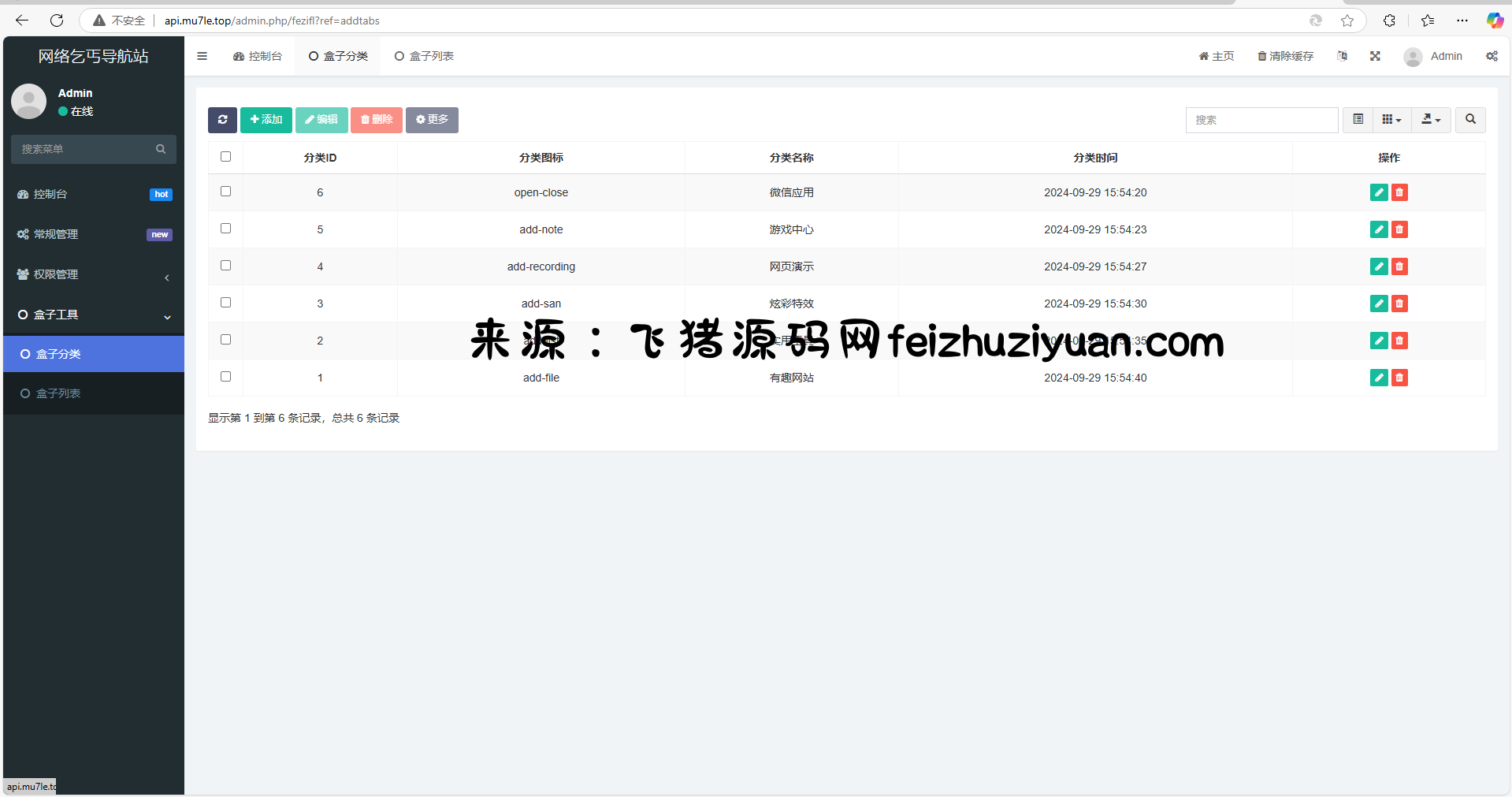This screenshot has height=797, width=1512.
Task: Switch to the 盒子列表 tab
Action: pos(424,56)
